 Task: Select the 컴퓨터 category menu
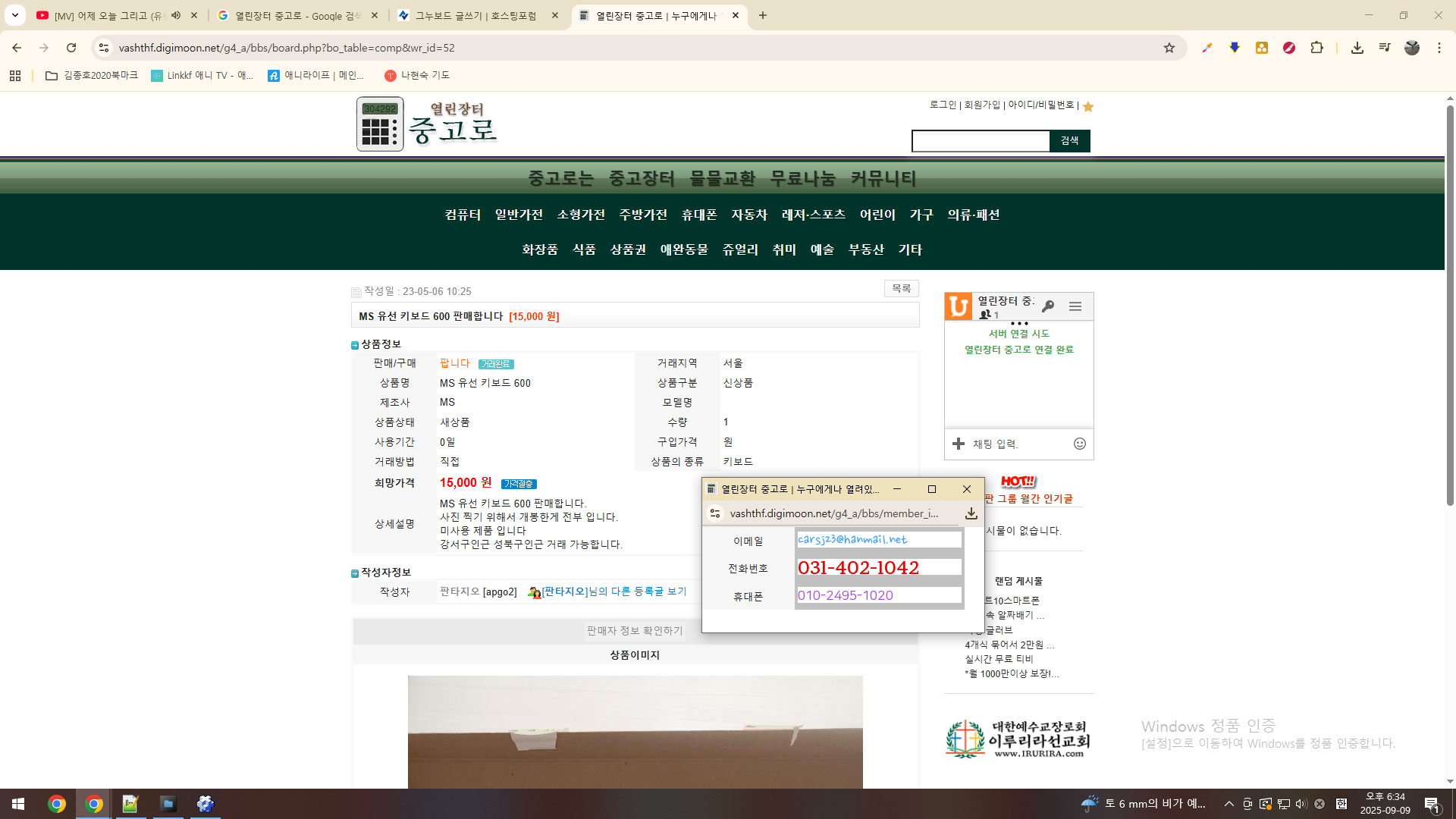[463, 215]
